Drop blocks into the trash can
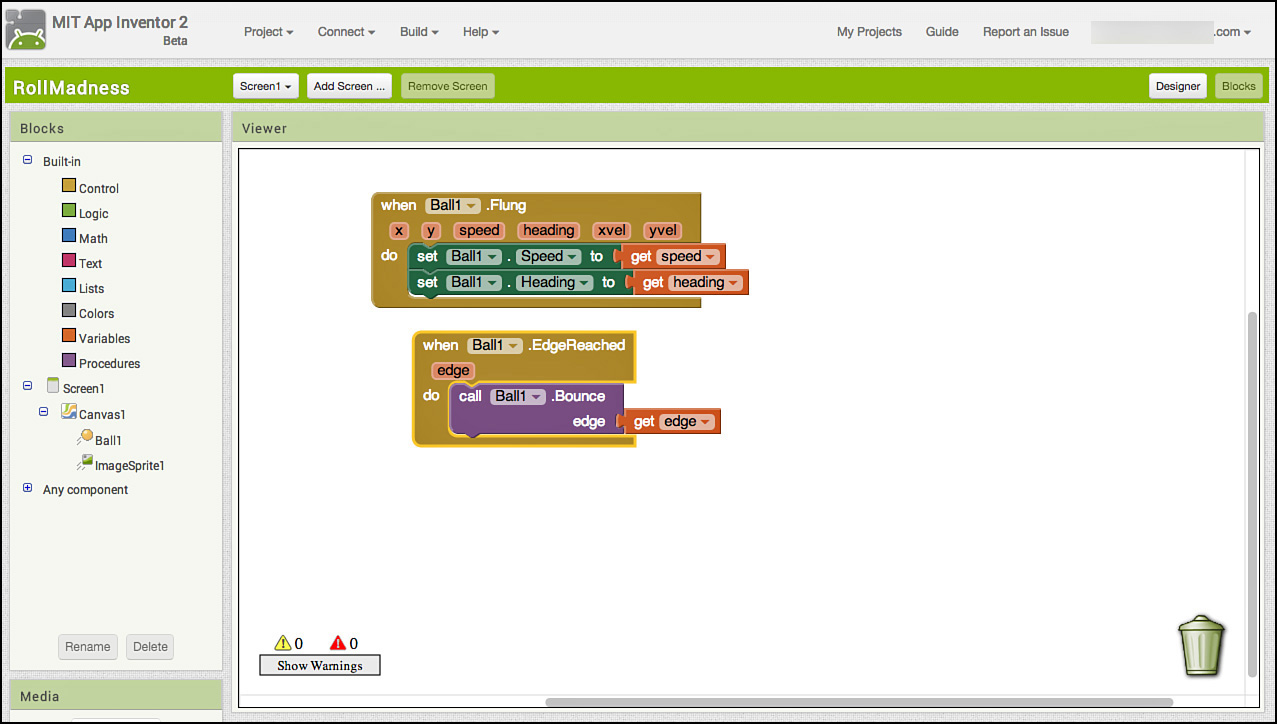 pyautogui.click(x=1201, y=645)
